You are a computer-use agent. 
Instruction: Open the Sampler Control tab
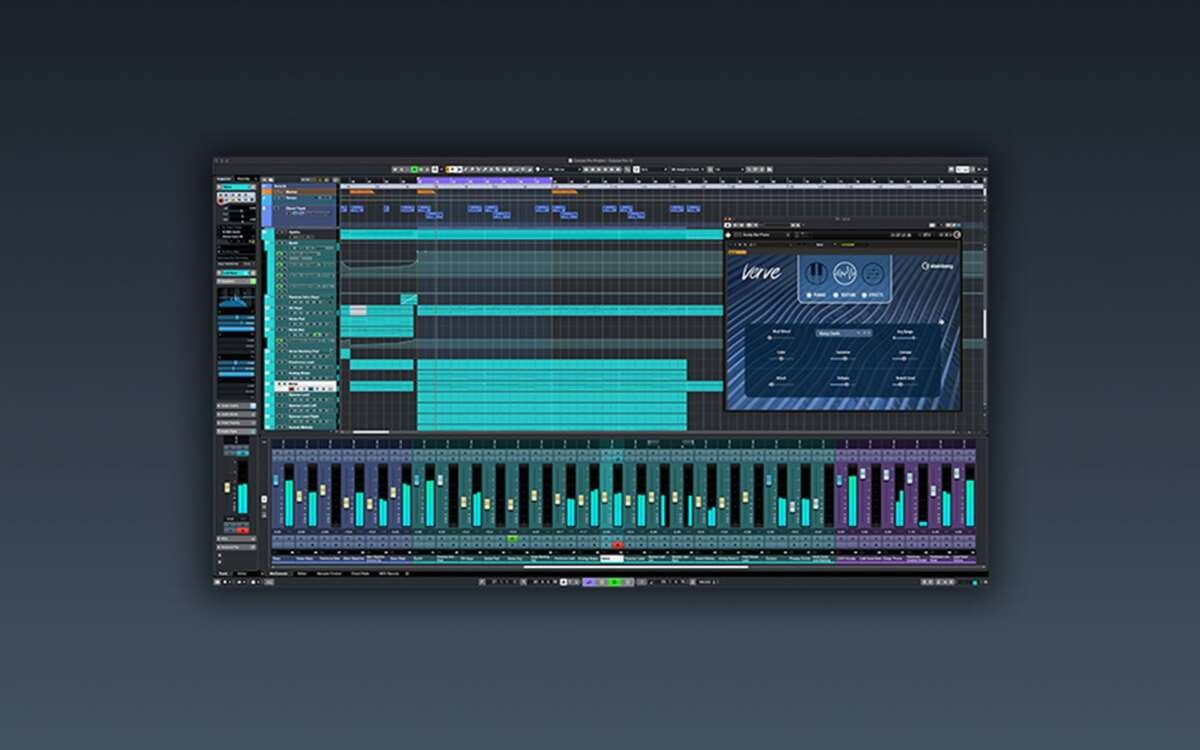[329, 573]
